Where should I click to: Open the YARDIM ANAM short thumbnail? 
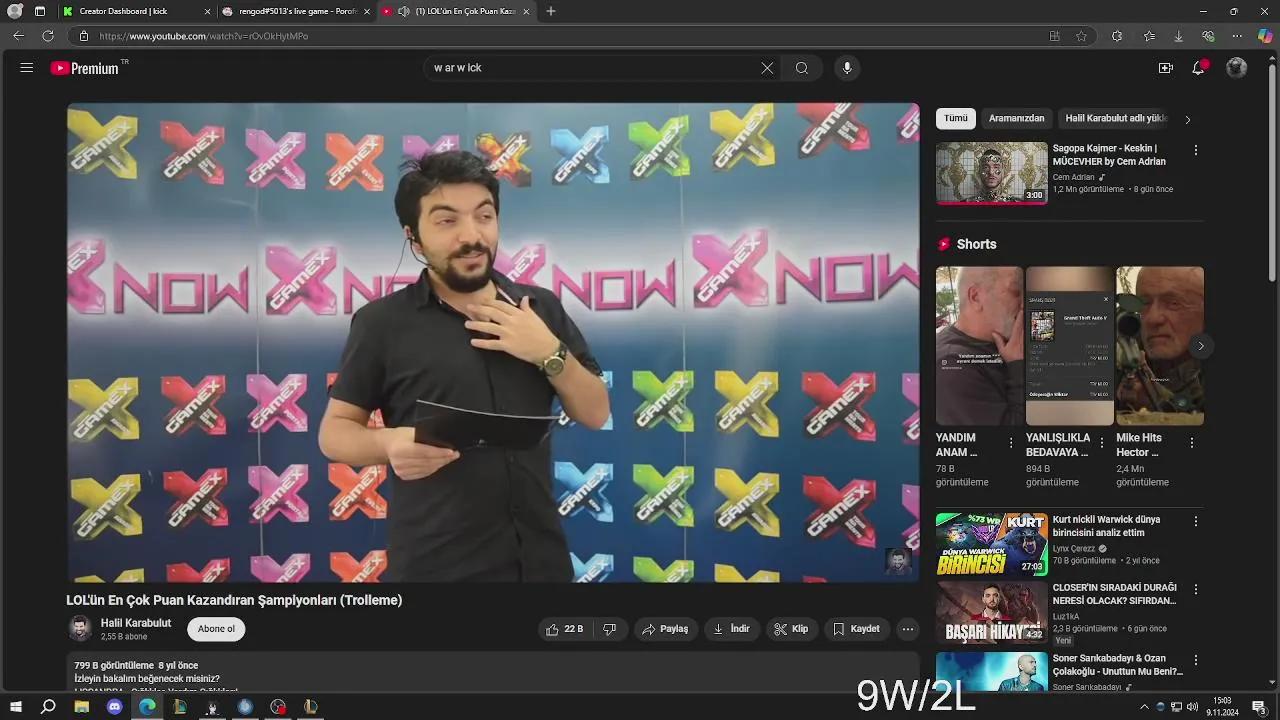pos(980,346)
